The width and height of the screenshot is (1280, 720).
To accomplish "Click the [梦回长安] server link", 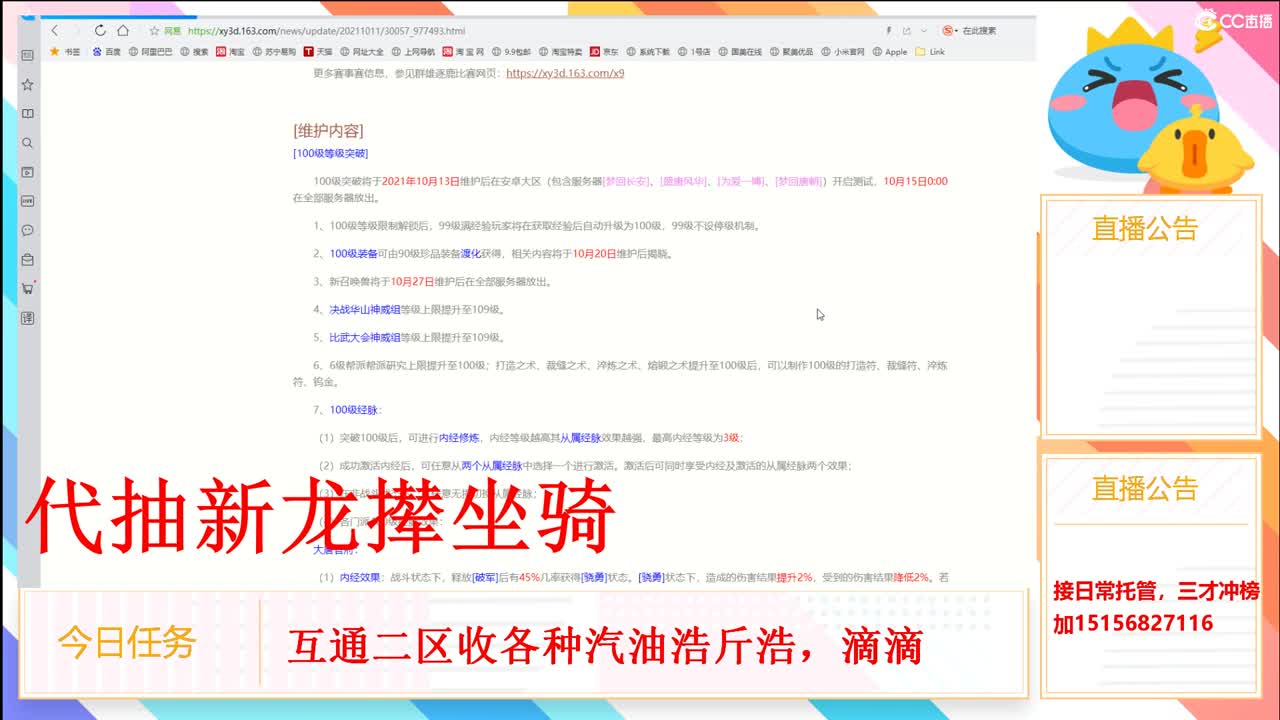I will [x=626, y=181].
